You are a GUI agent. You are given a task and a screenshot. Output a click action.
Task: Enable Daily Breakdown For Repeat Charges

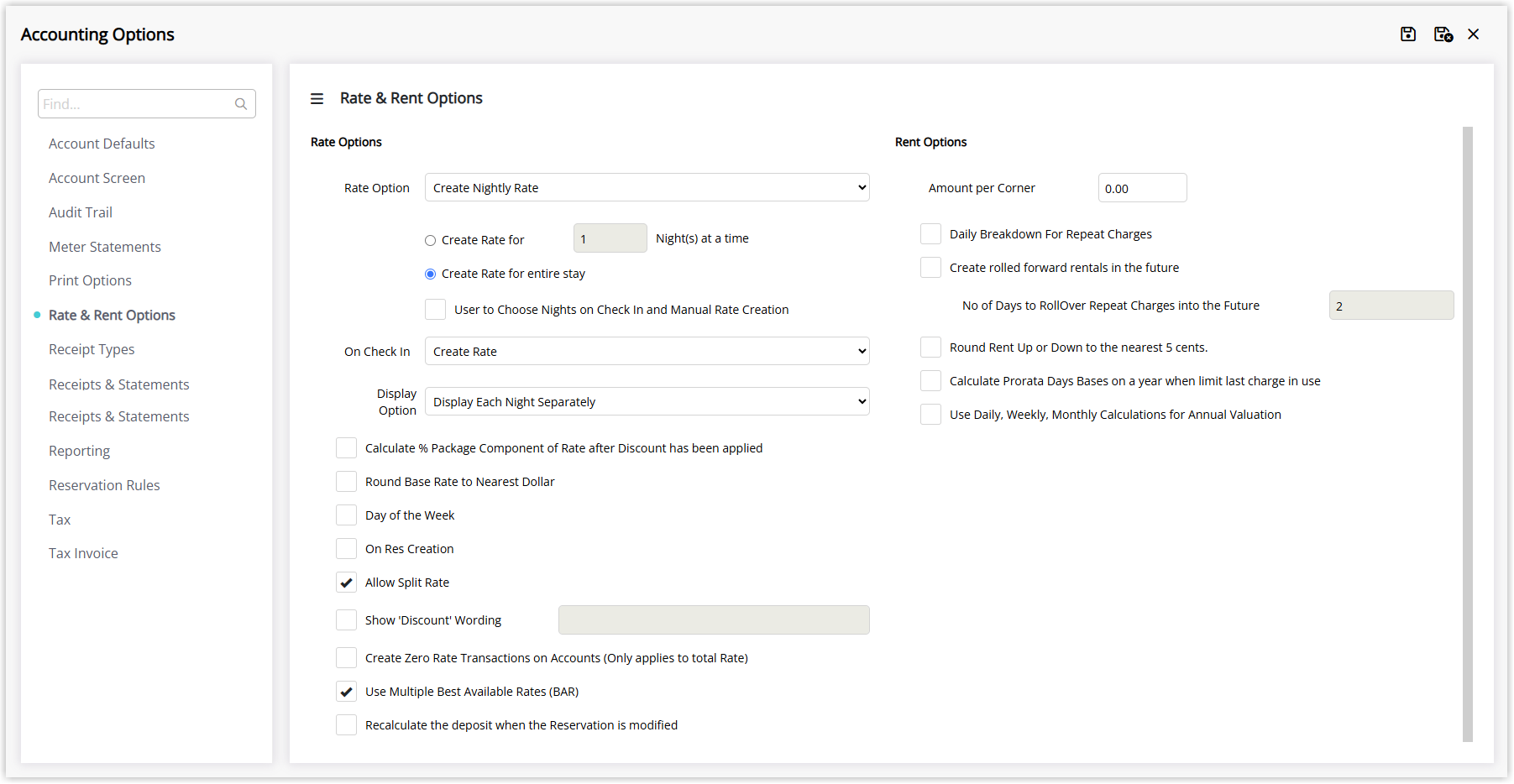pos(930,234)
